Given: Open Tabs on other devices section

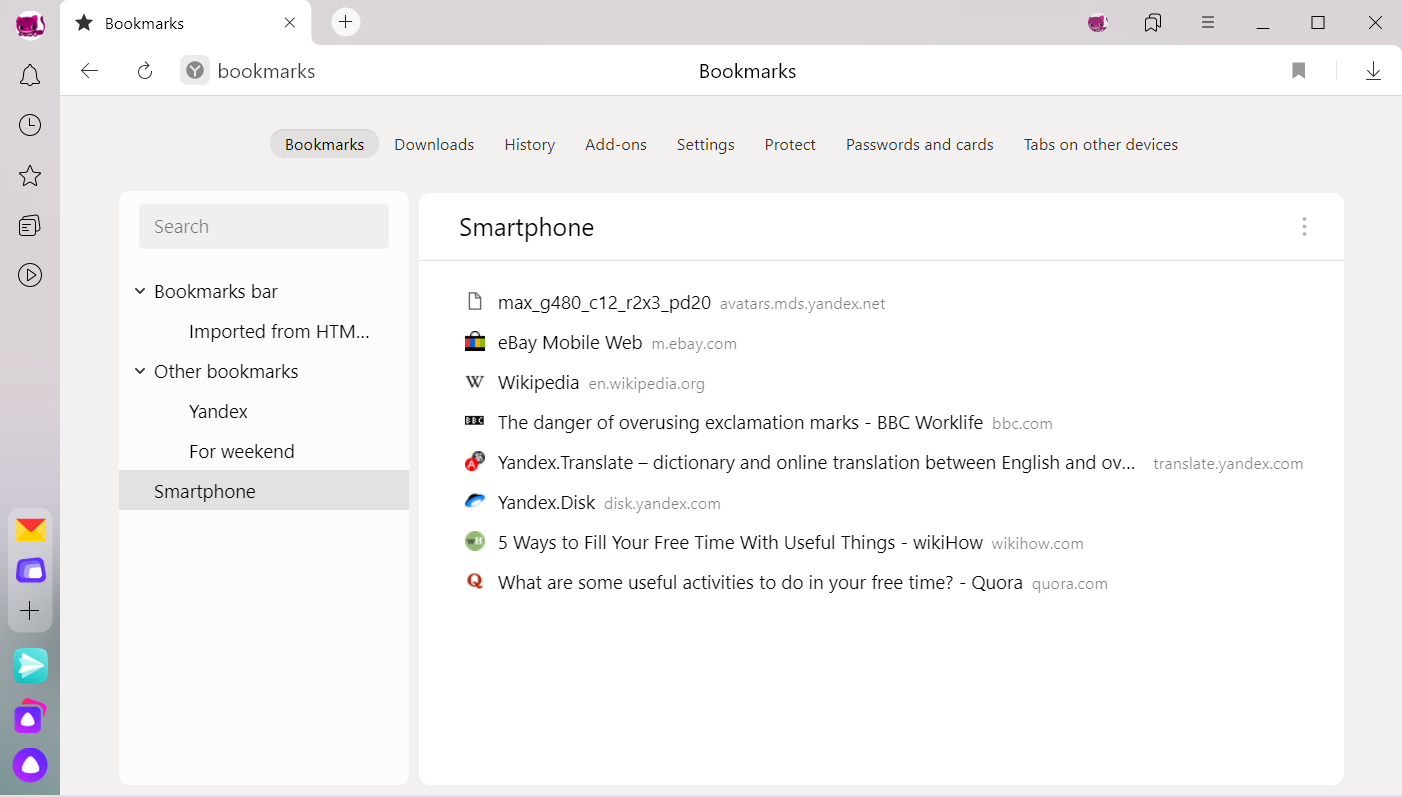Looking at the screenshot, I should tap(1101, 144).
